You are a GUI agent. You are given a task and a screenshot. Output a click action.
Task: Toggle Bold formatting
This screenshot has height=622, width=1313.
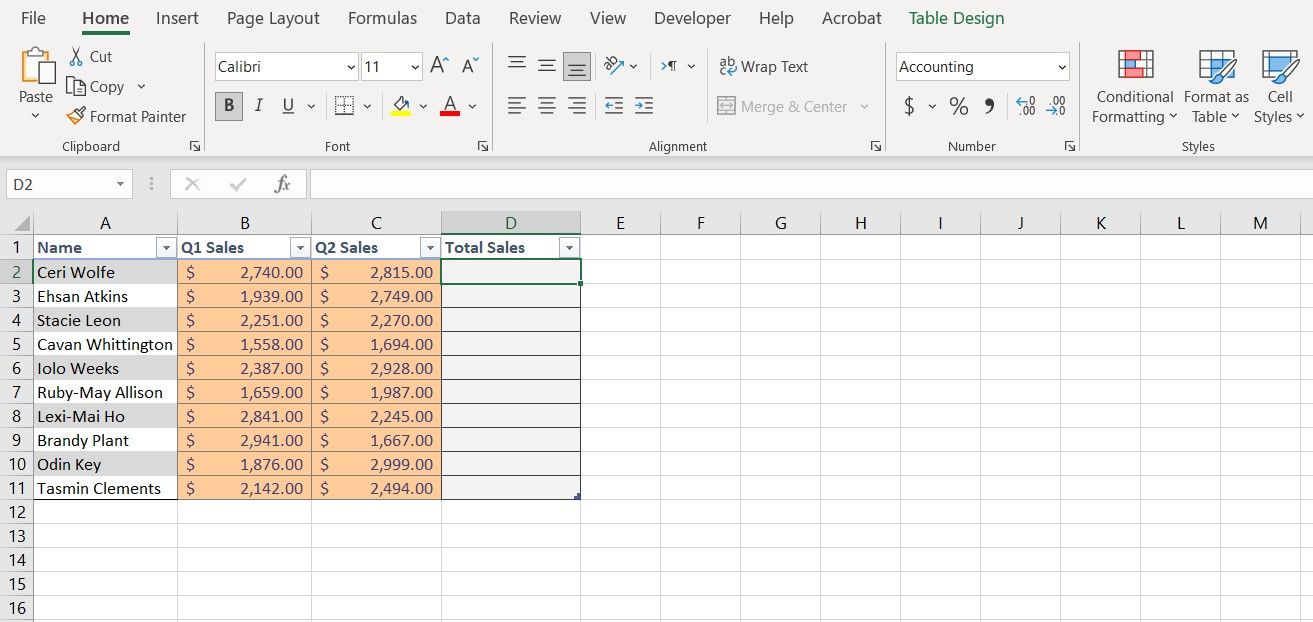(x=229, y=106)
